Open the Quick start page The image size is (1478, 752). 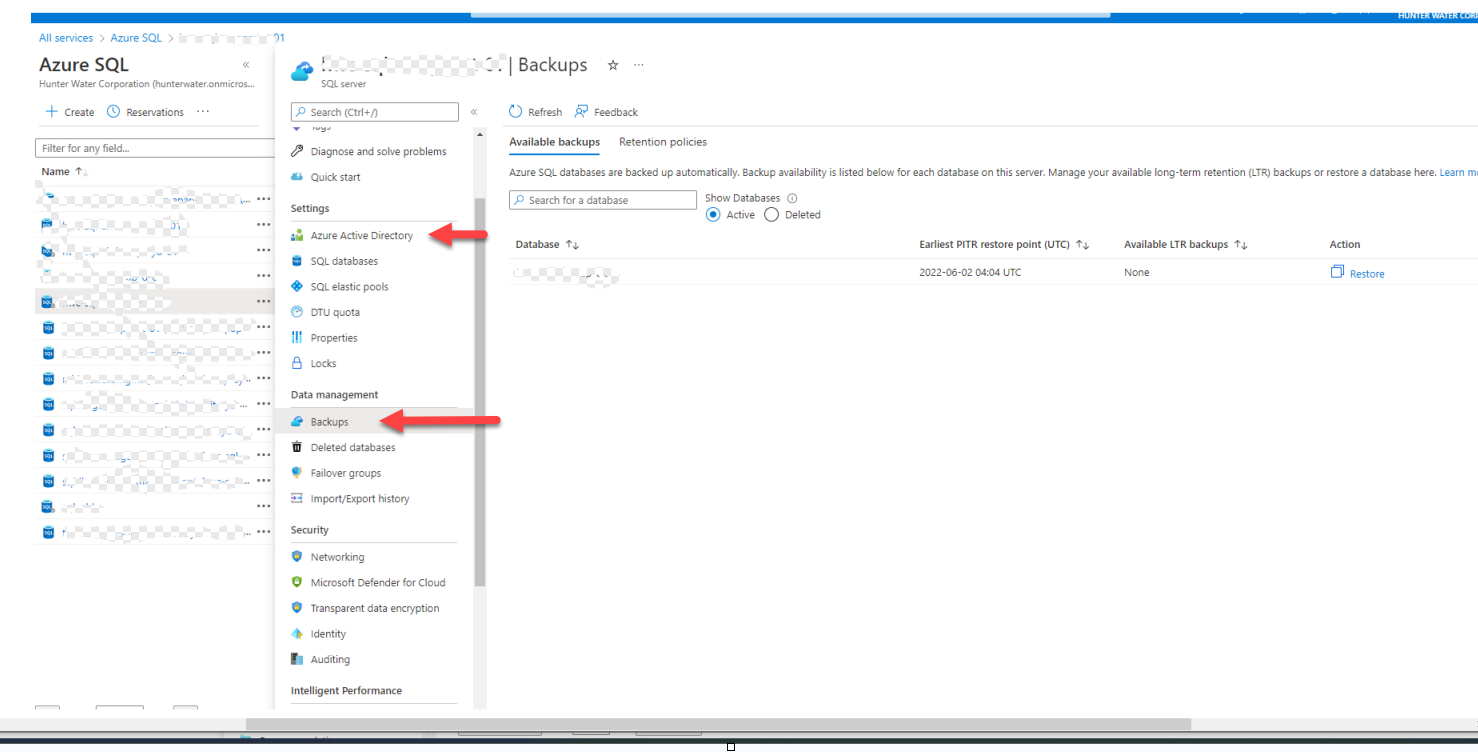(335, 177)
